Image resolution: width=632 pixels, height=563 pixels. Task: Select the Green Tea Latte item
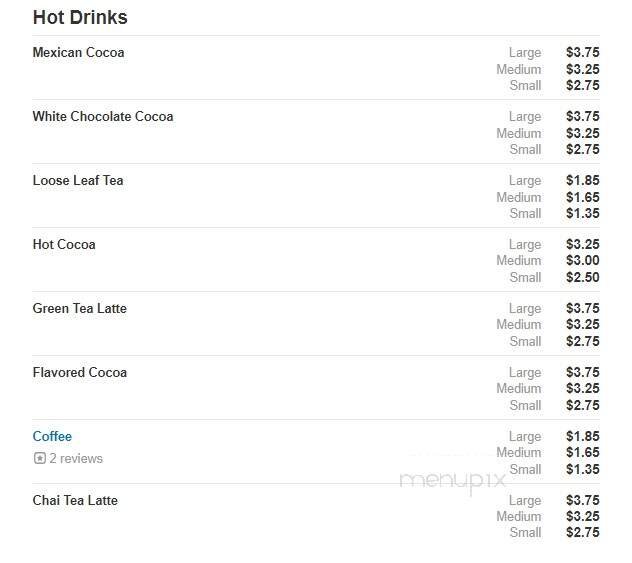point(79,308)
